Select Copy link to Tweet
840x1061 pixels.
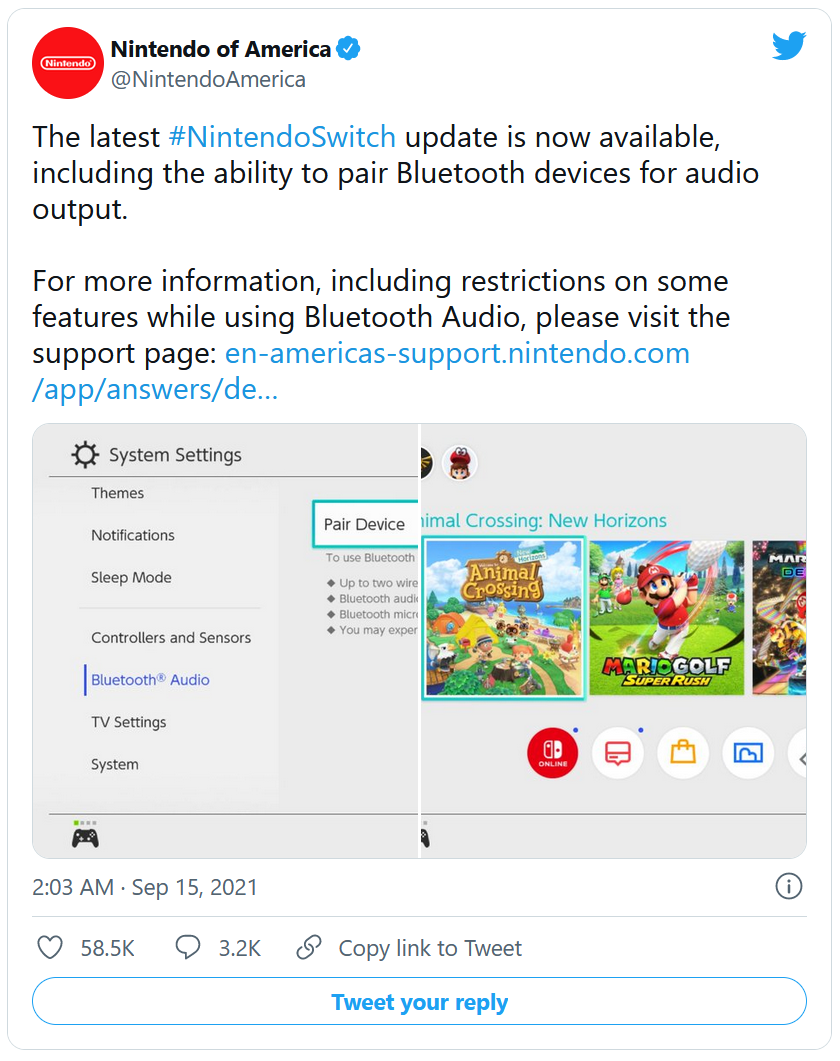pos(430,948)
